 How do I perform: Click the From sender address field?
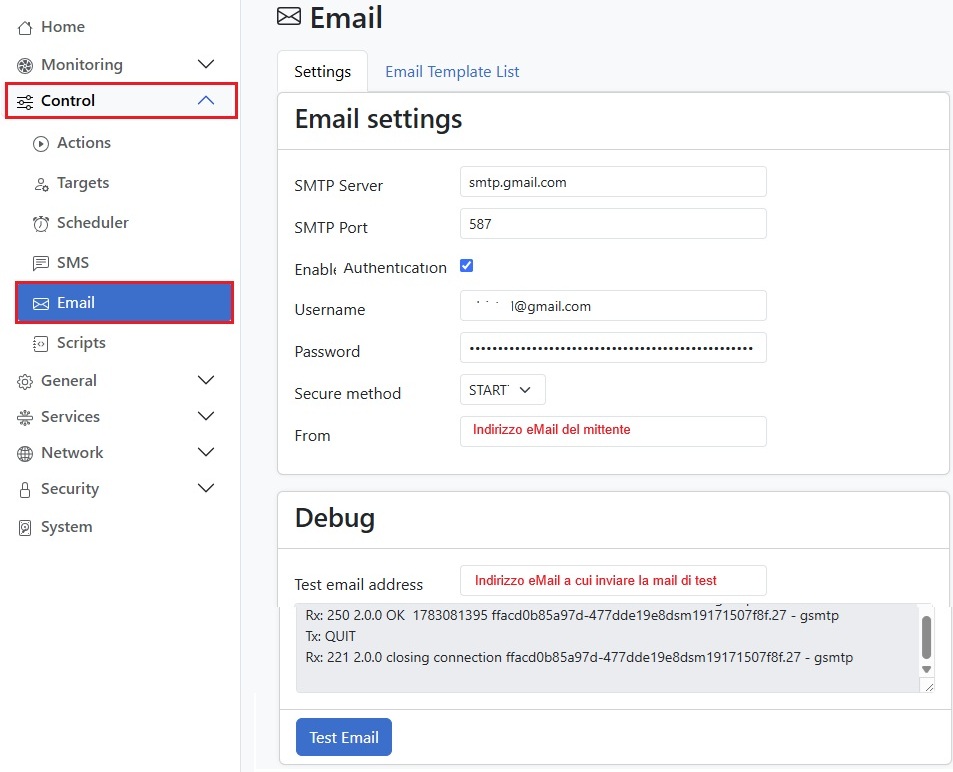tap(613, 432)
